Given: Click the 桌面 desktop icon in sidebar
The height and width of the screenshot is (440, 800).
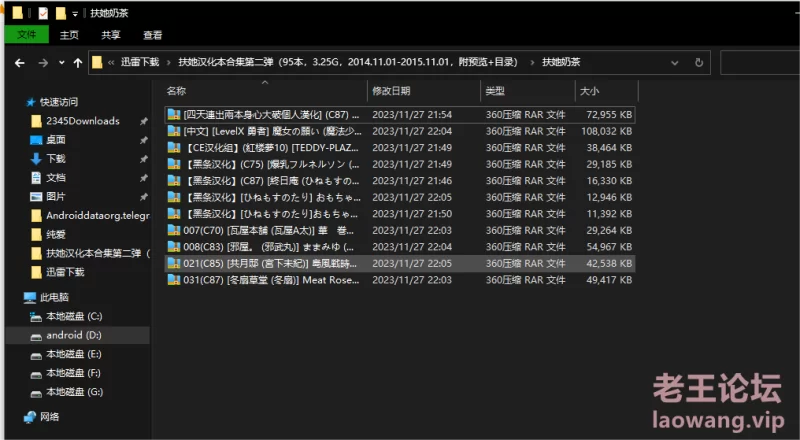Looking at the screenshot, I should (36, 140).
